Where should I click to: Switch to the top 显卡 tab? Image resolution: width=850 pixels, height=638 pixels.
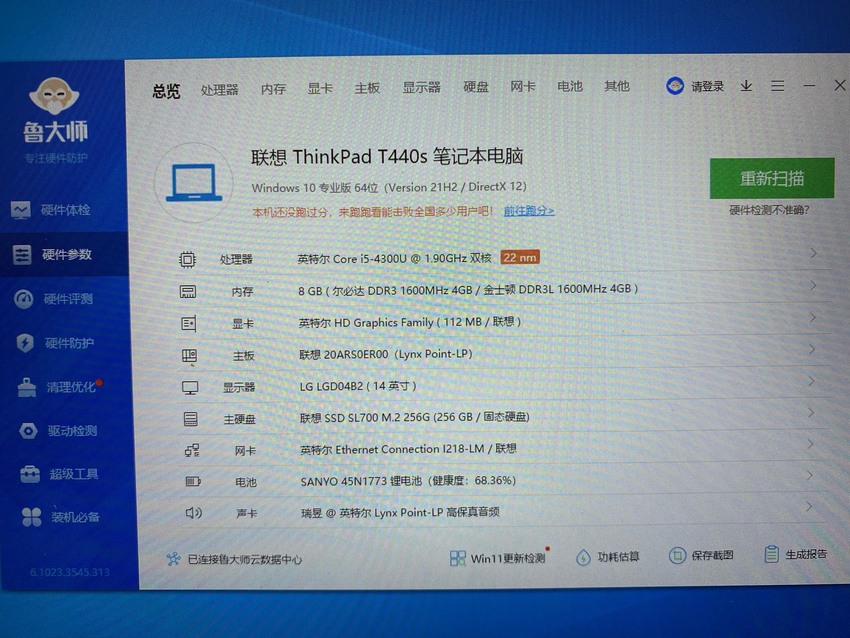[x=320, y=88]
